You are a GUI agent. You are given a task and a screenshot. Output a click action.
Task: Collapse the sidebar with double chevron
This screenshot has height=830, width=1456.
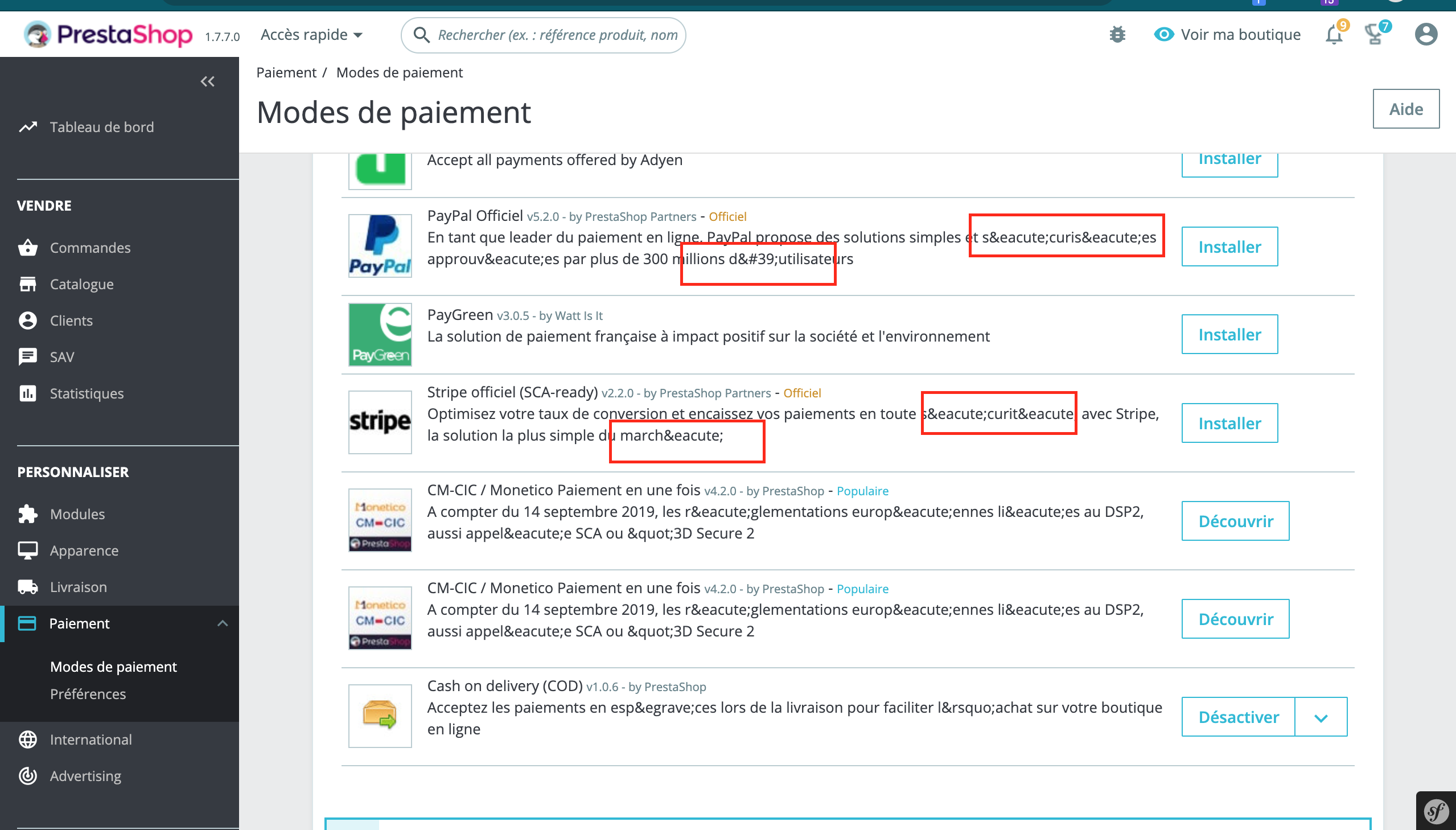(x=207, y=81)
